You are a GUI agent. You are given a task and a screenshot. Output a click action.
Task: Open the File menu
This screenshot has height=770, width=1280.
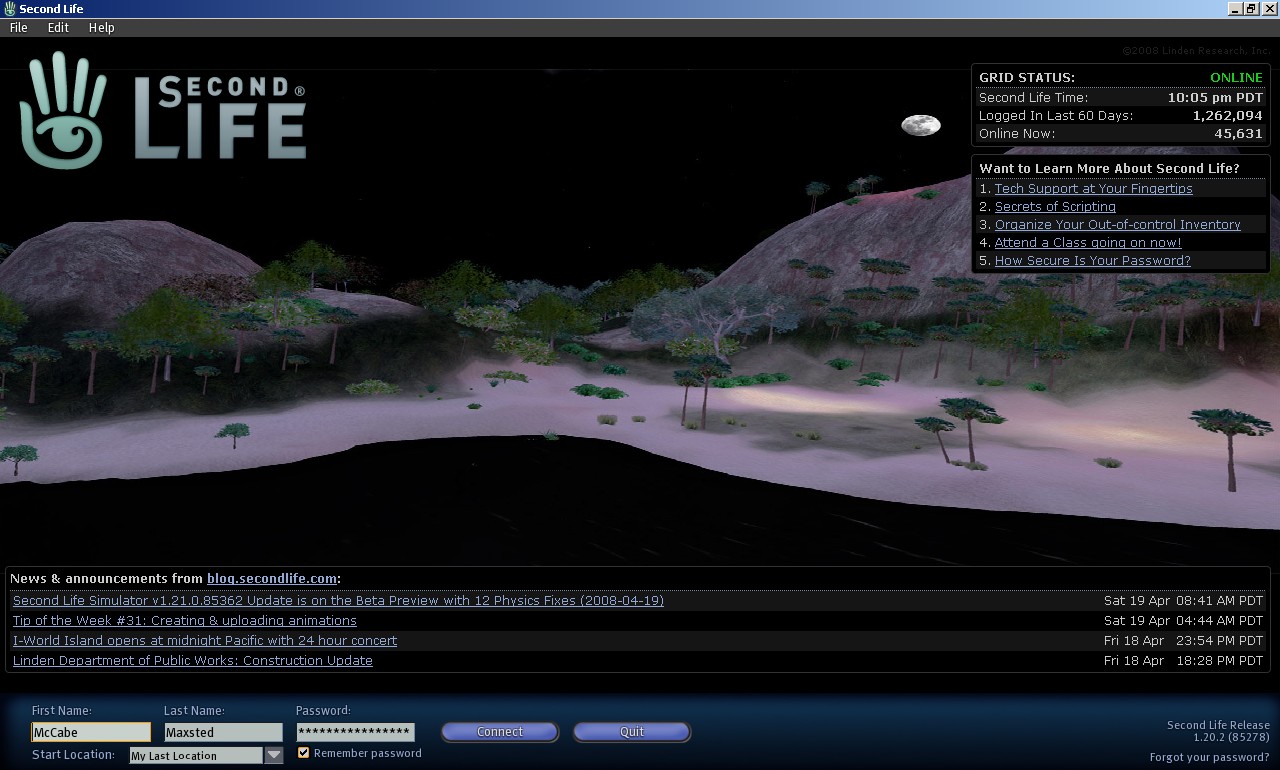[x=19, y=28]
